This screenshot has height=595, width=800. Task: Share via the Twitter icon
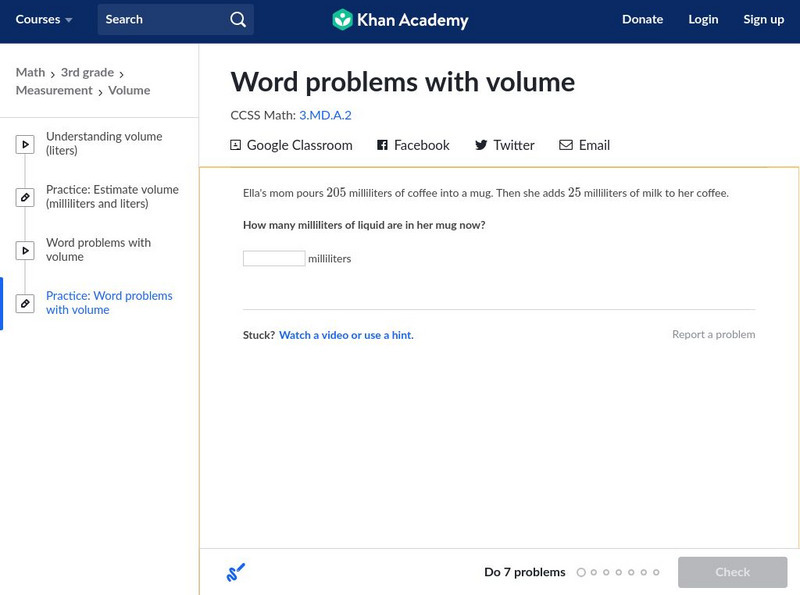[483, 145]
